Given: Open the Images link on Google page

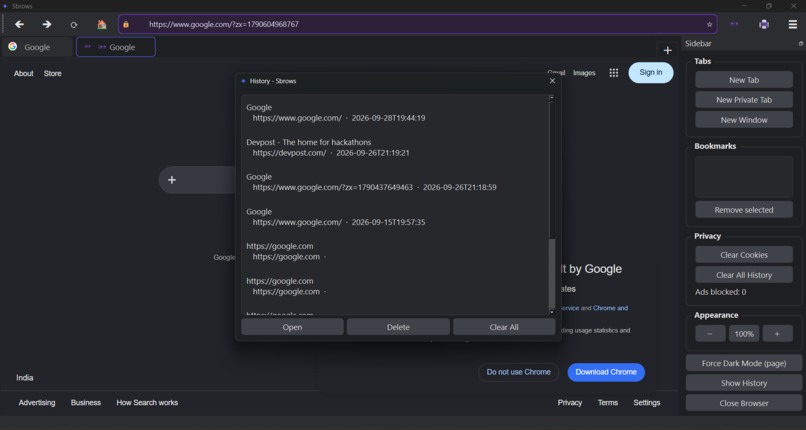Looking at the screenshot, I should 584,73.
